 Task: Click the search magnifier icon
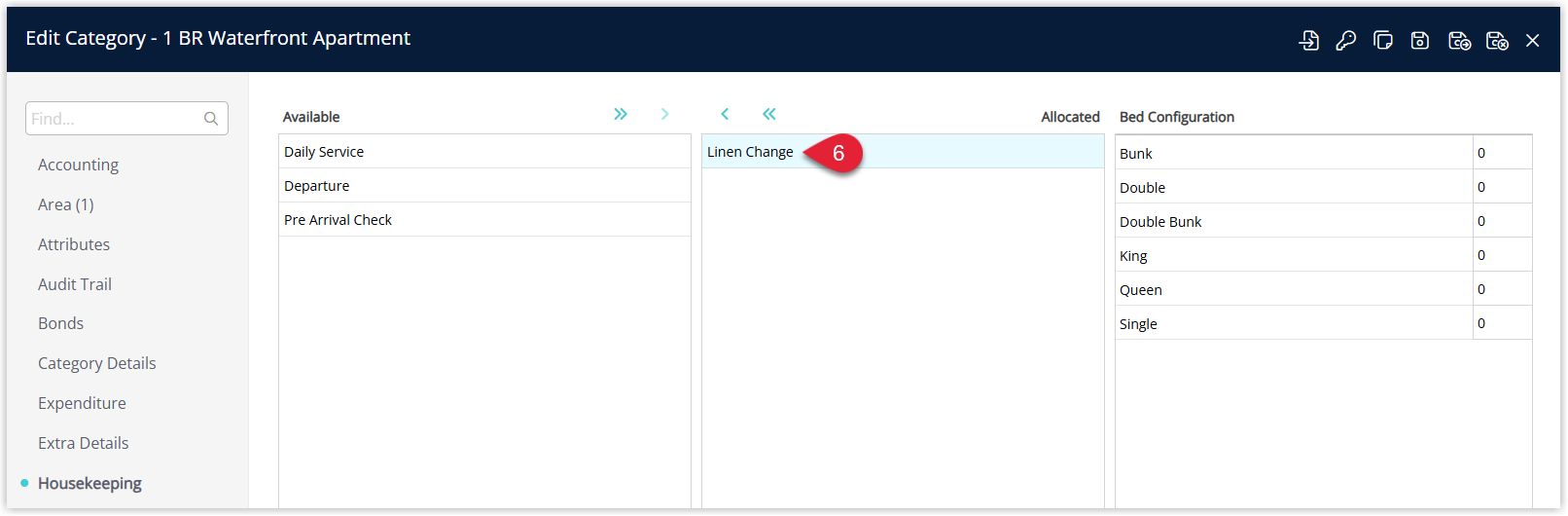coord(211,119)
